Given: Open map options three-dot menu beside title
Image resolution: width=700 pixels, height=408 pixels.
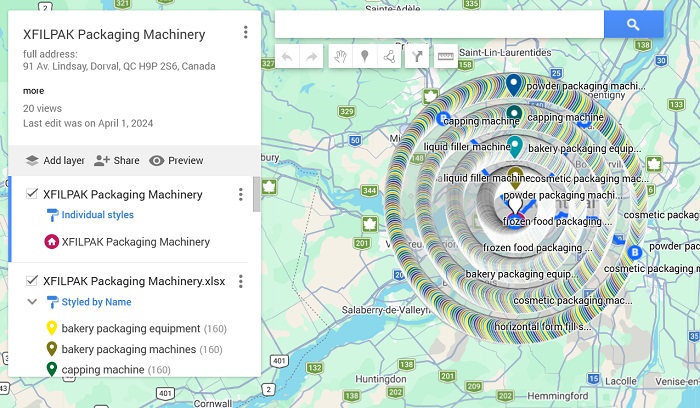Looking at the screenshot, I should [x=246, y=32].
